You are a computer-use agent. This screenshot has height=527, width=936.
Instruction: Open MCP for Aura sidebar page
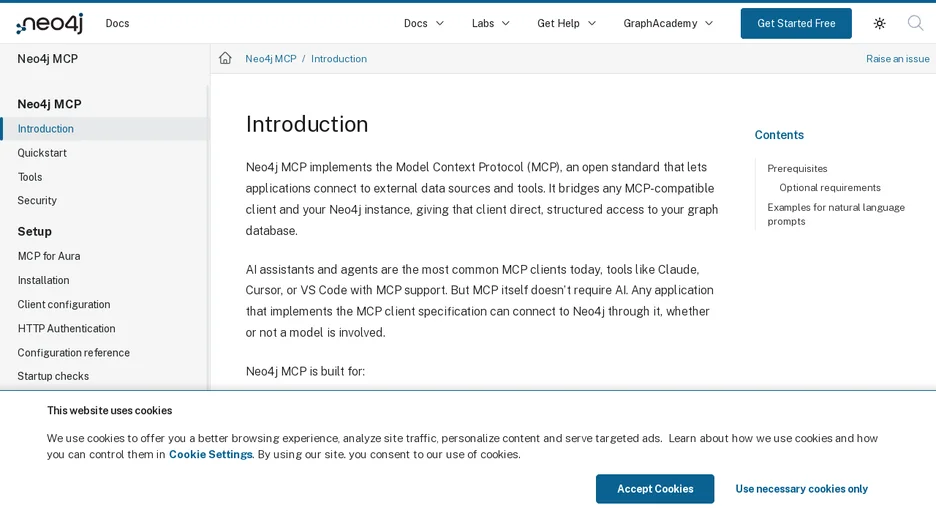point(49,256)
